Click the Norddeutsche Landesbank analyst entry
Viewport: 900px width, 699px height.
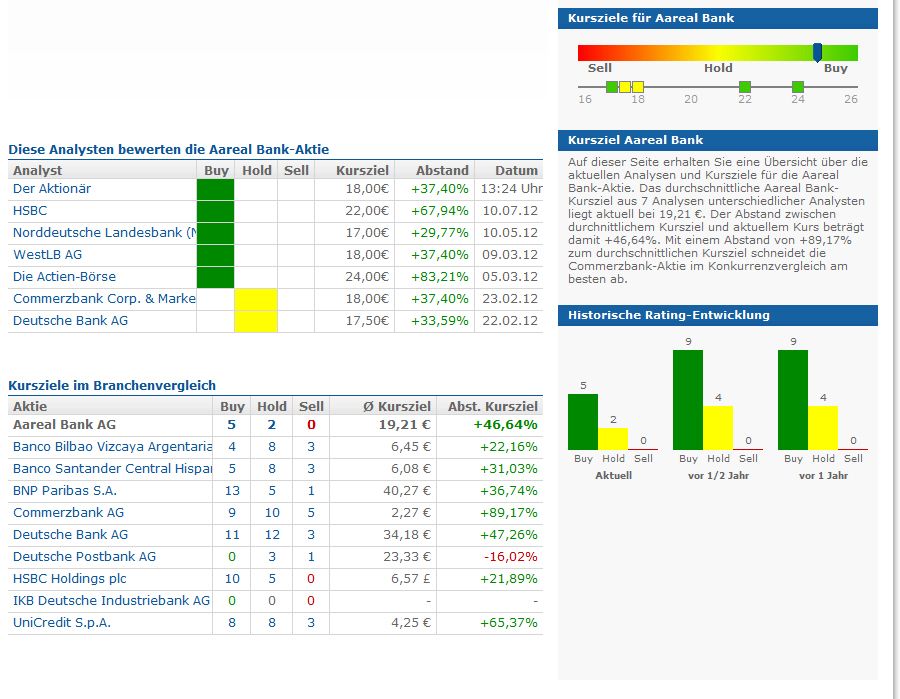[104, 232]
